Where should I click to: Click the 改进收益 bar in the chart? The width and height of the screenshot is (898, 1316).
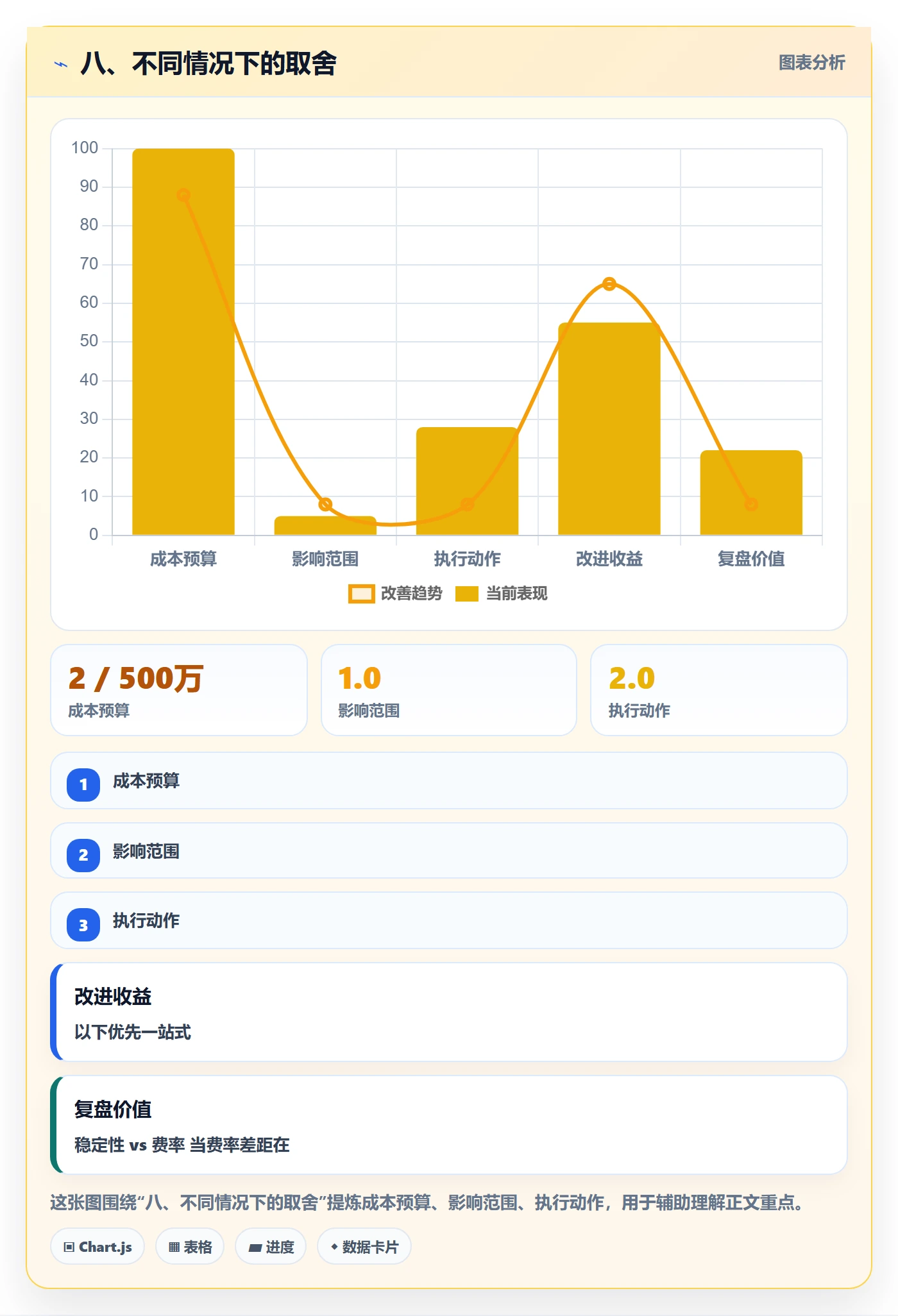[609, 428]
